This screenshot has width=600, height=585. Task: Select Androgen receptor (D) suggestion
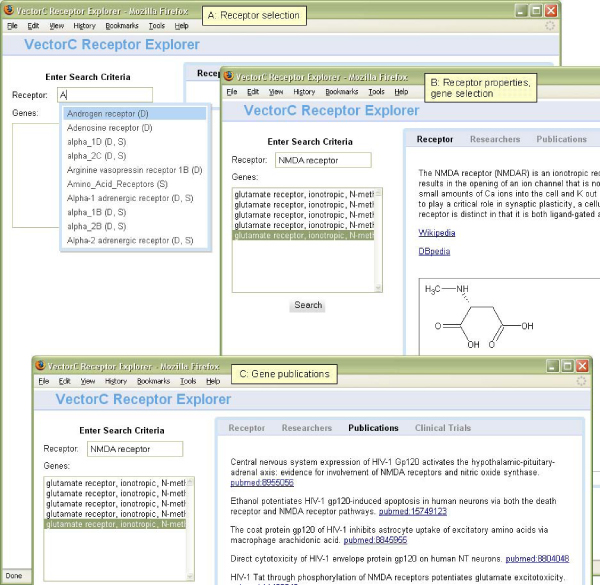(x=135, y=114)
